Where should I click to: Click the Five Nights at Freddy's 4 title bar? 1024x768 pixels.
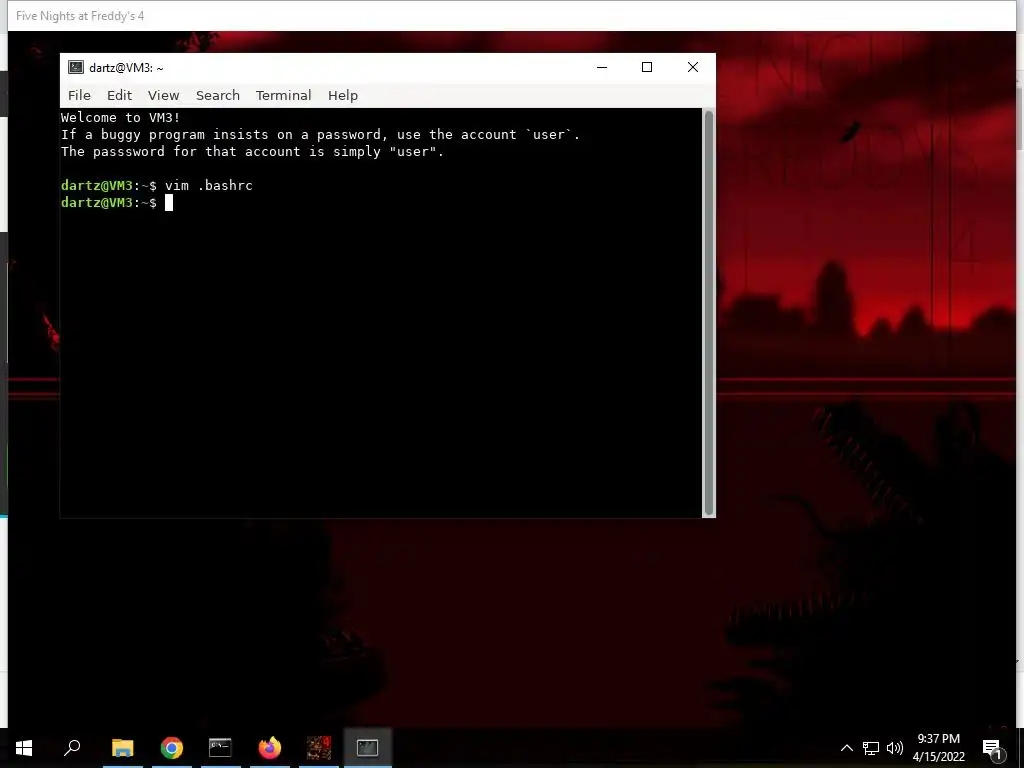pyautogui.click(x=512, y=16)
